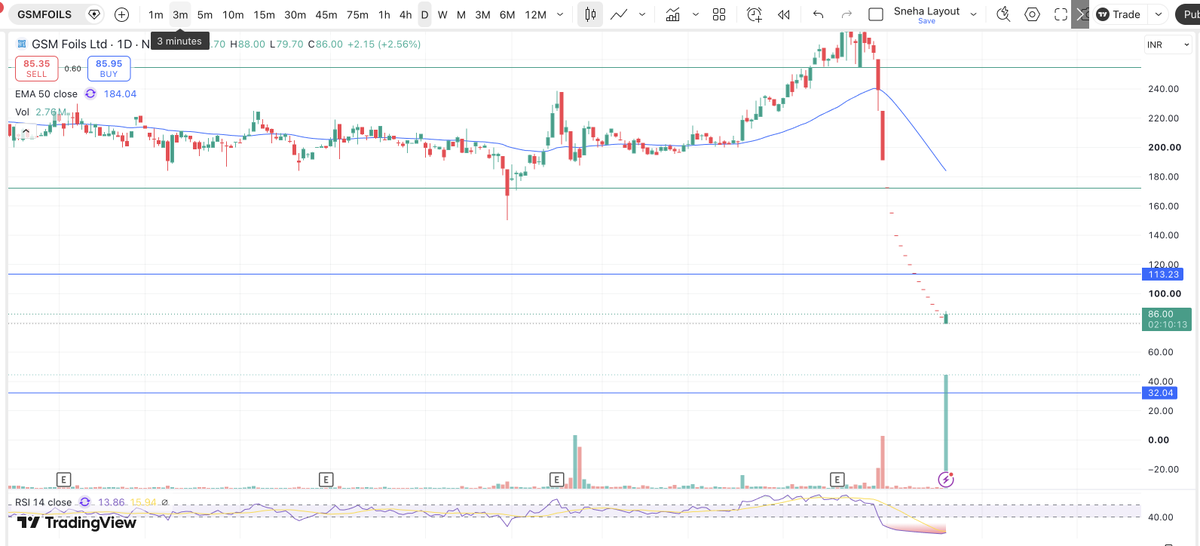Select the 15m timeframe
This screenshot has width=1200, height=546.
pos(264,15)
